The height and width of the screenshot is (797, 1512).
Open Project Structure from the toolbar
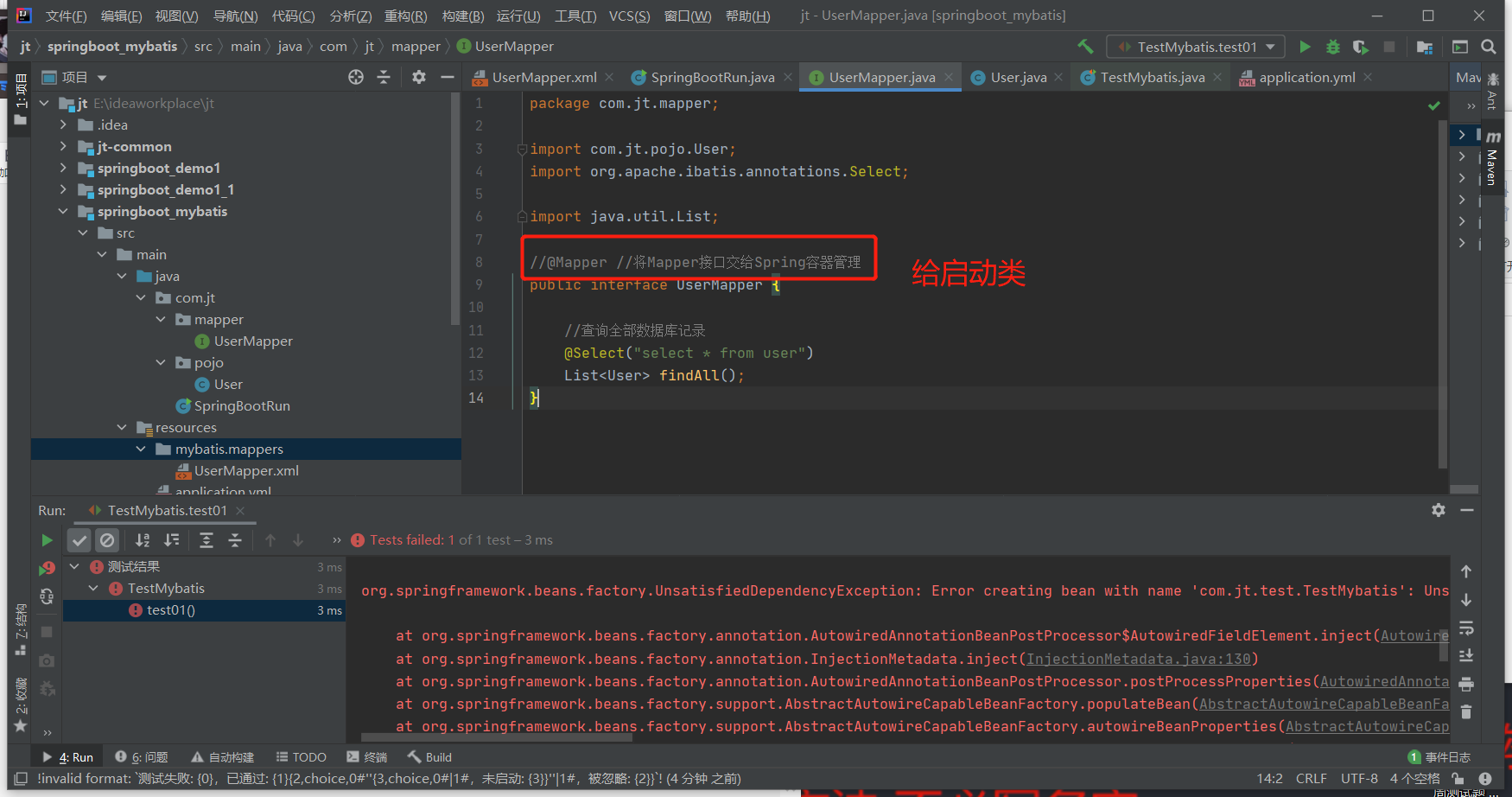pos(1425,47)
